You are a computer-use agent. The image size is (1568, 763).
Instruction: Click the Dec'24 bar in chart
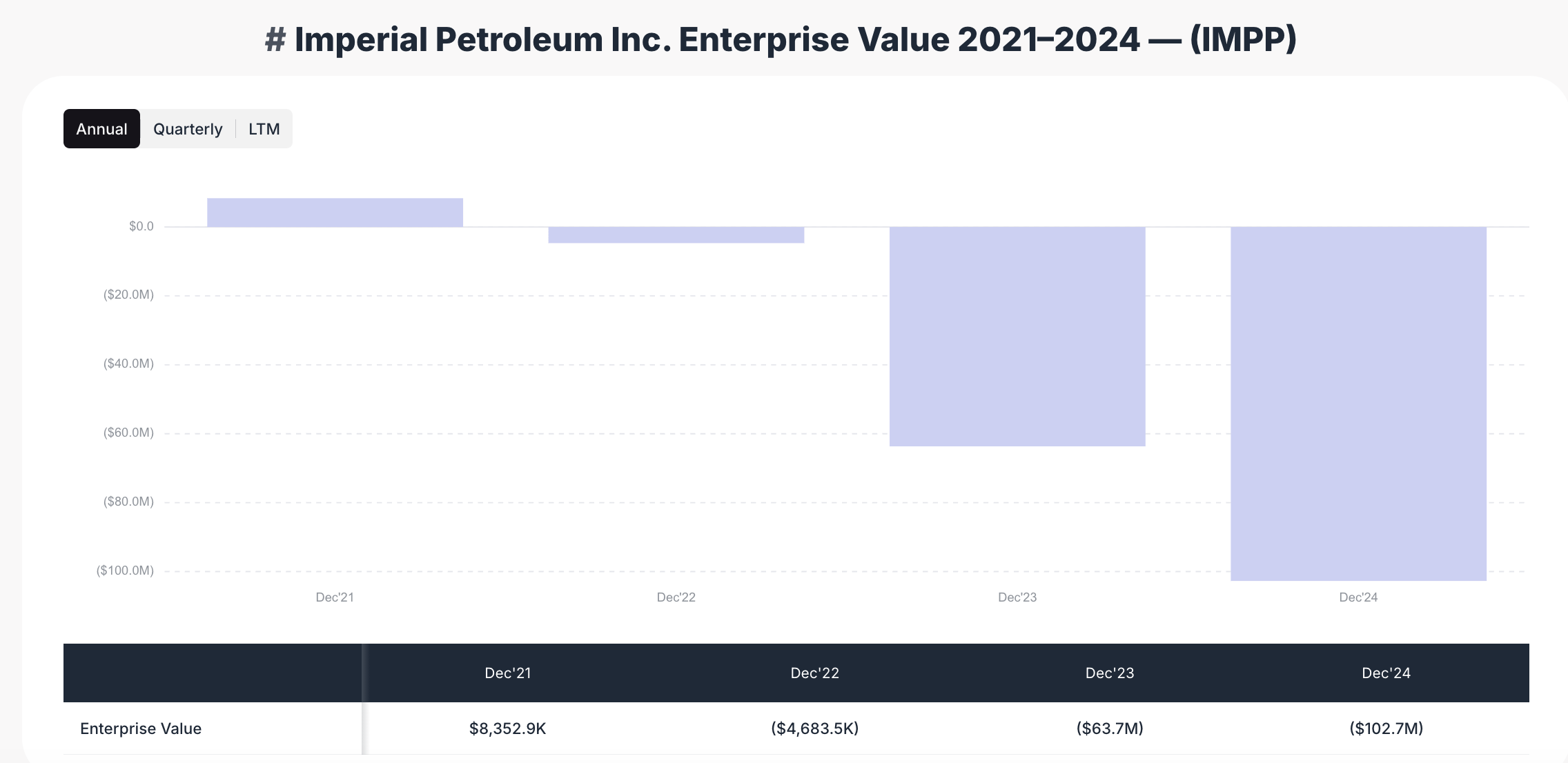(1358, 404)
